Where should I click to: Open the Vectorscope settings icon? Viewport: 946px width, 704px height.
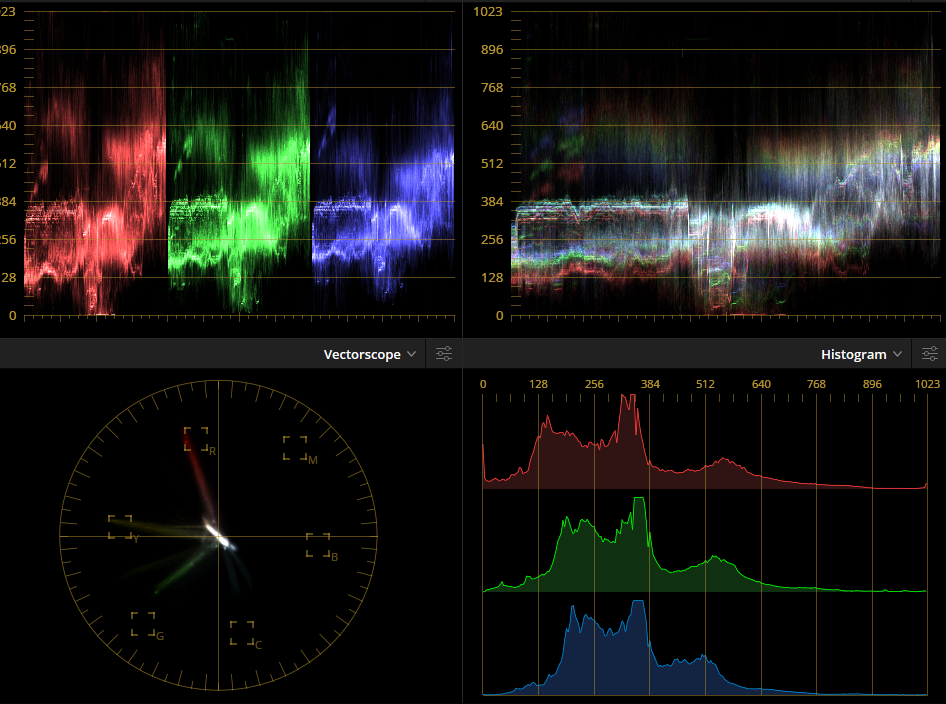tap(444, 354)
